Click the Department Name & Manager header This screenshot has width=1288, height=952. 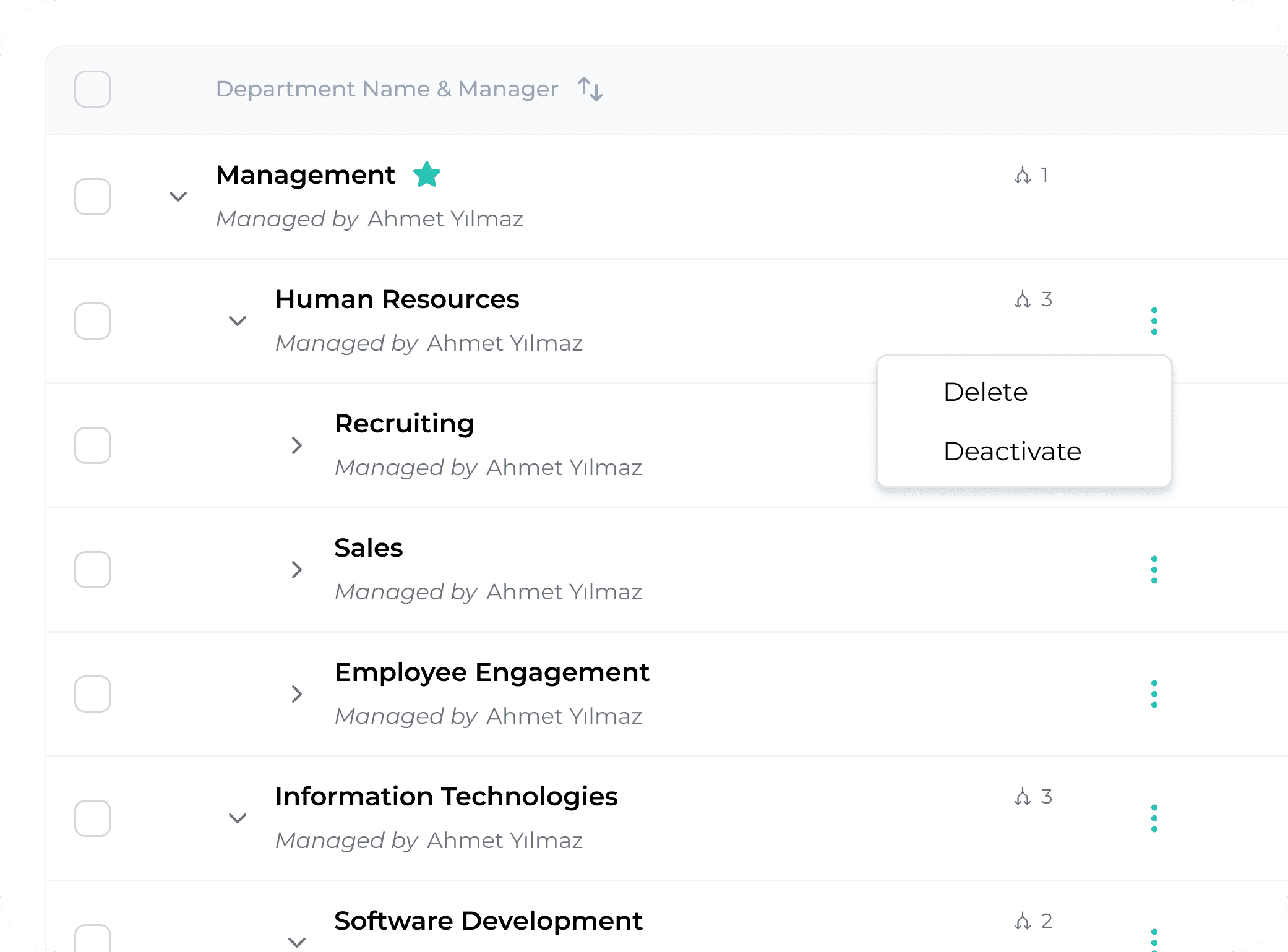(x=387, y=89)
